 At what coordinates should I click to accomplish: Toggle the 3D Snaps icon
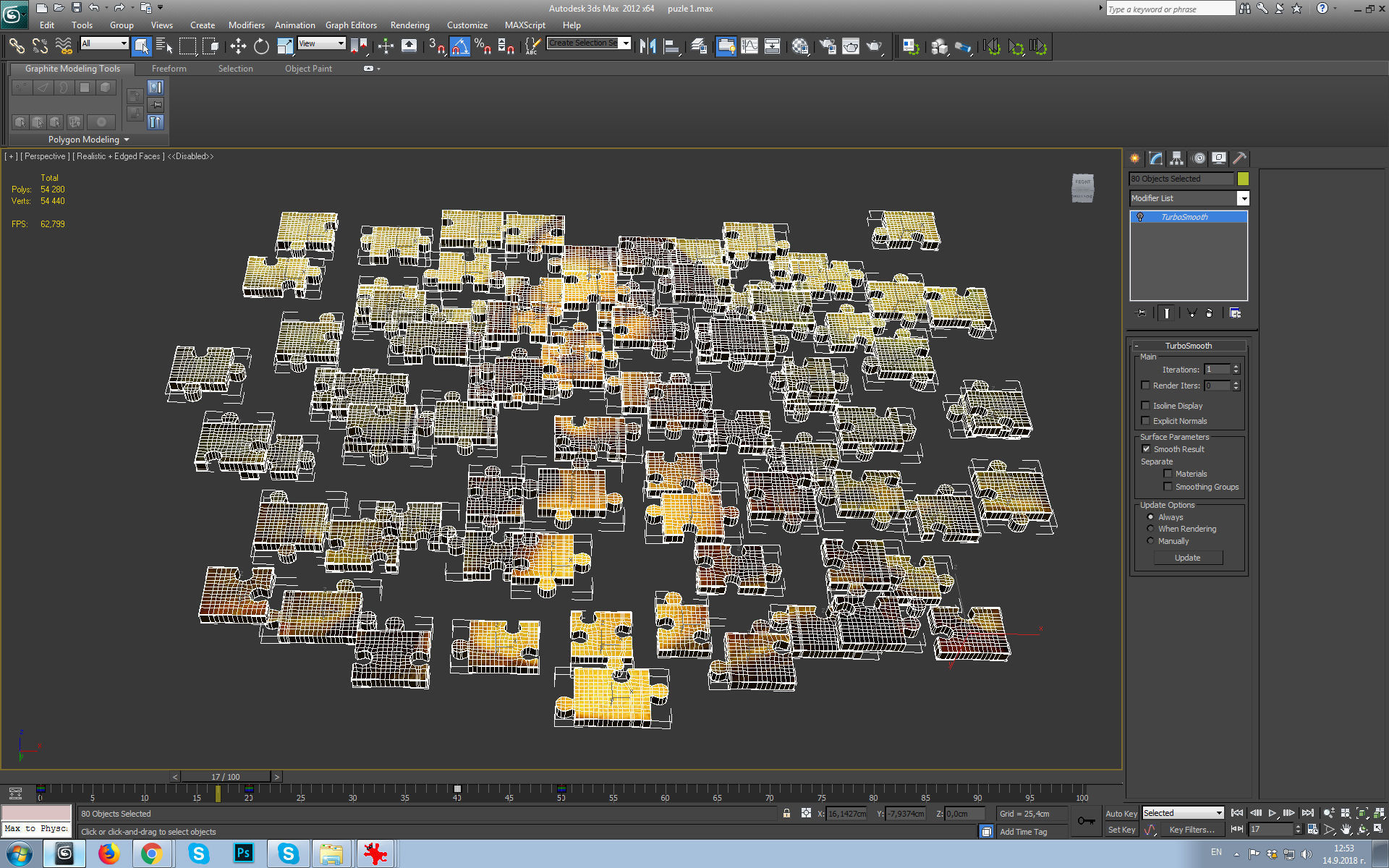pyautogui.click(x=436, y=46)
